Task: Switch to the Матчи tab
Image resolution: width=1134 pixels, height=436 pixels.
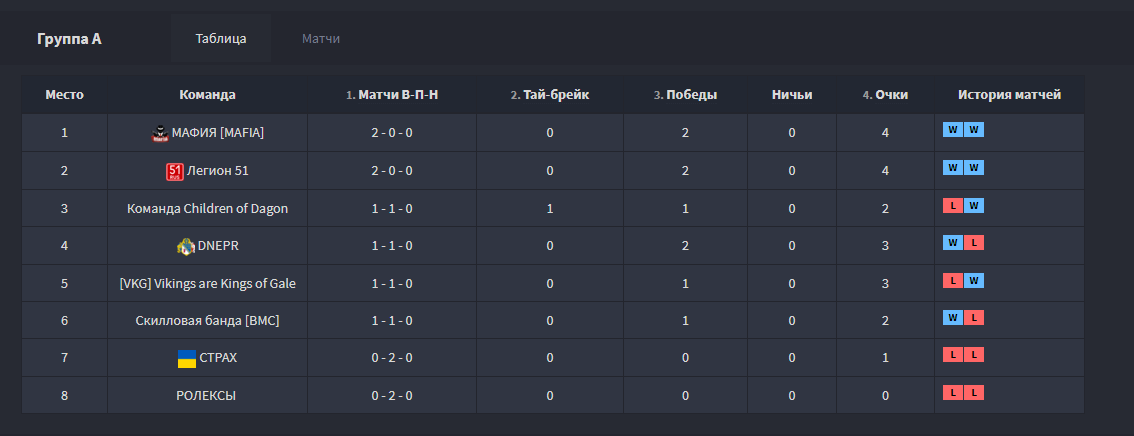Action: (x=321, y=39)
